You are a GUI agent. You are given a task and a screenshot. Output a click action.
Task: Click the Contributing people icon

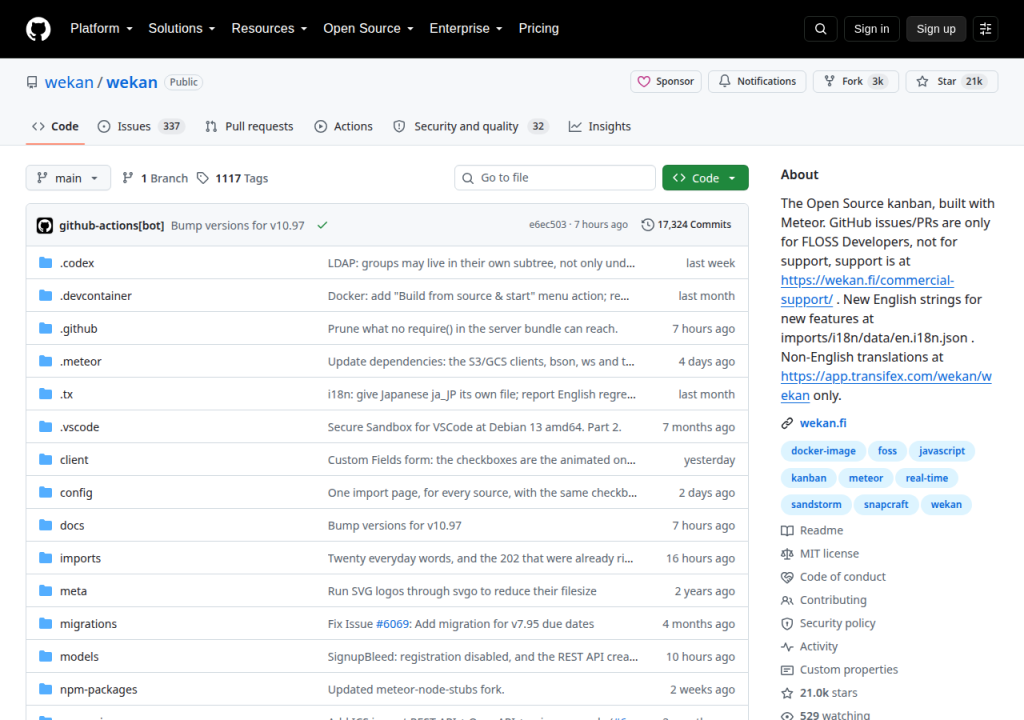coord(787,600)
